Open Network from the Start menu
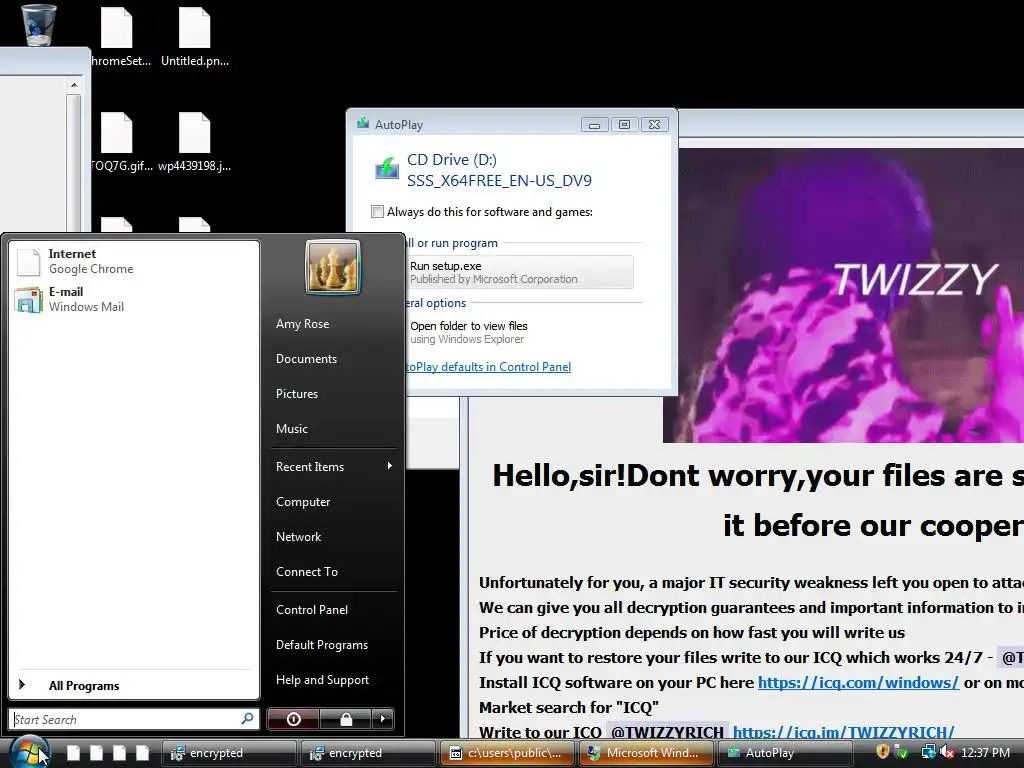1024x768 pixels. pyautogui.click(x=298, y=537)
